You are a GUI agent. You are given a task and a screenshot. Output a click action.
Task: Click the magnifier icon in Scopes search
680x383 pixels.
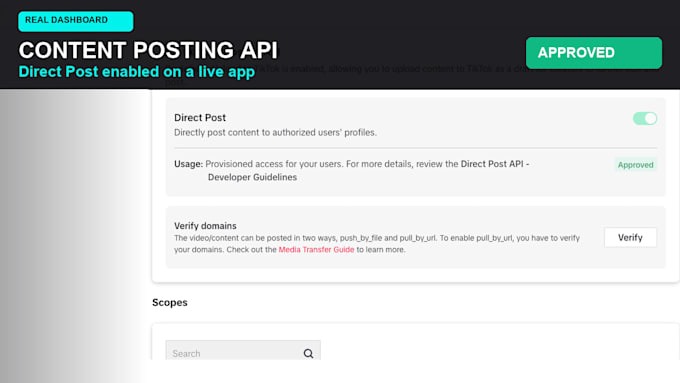click(308, 354)
